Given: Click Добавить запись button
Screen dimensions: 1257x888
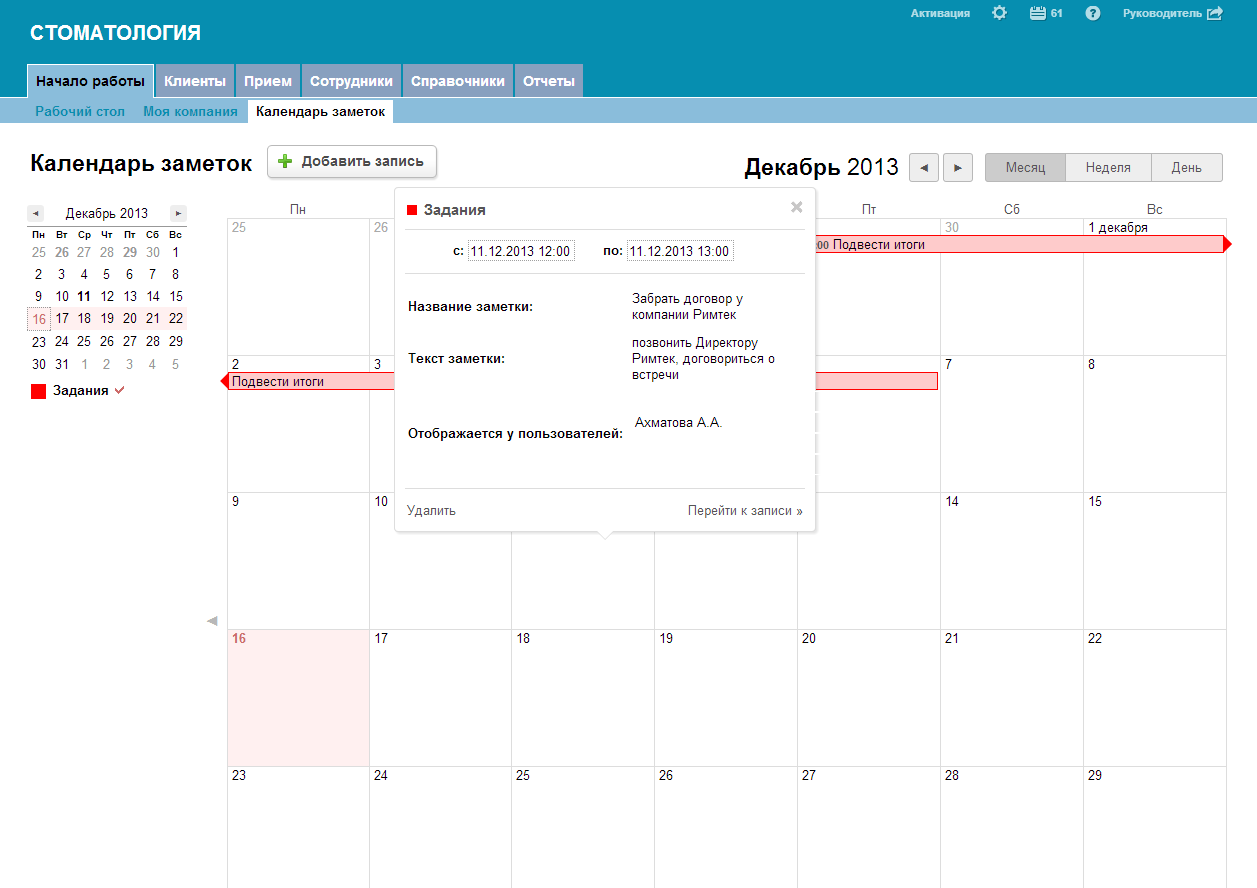Looking at the screenshot, I should [x=352, y=161].
